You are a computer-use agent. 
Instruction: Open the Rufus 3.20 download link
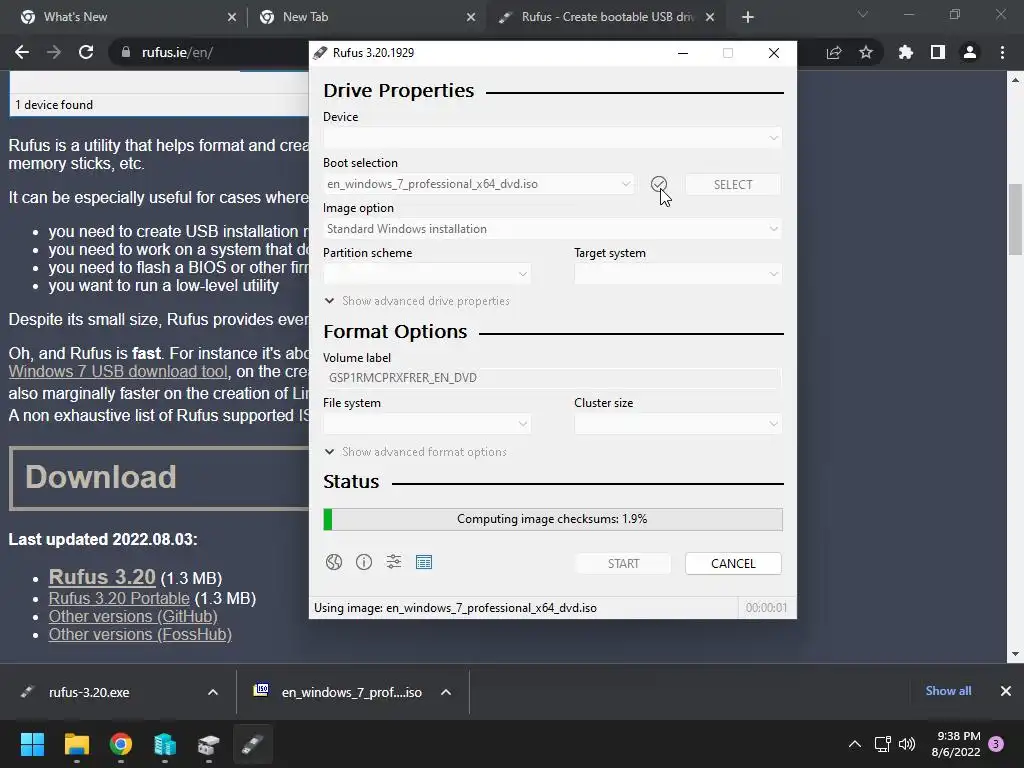[x=102, y=577]
